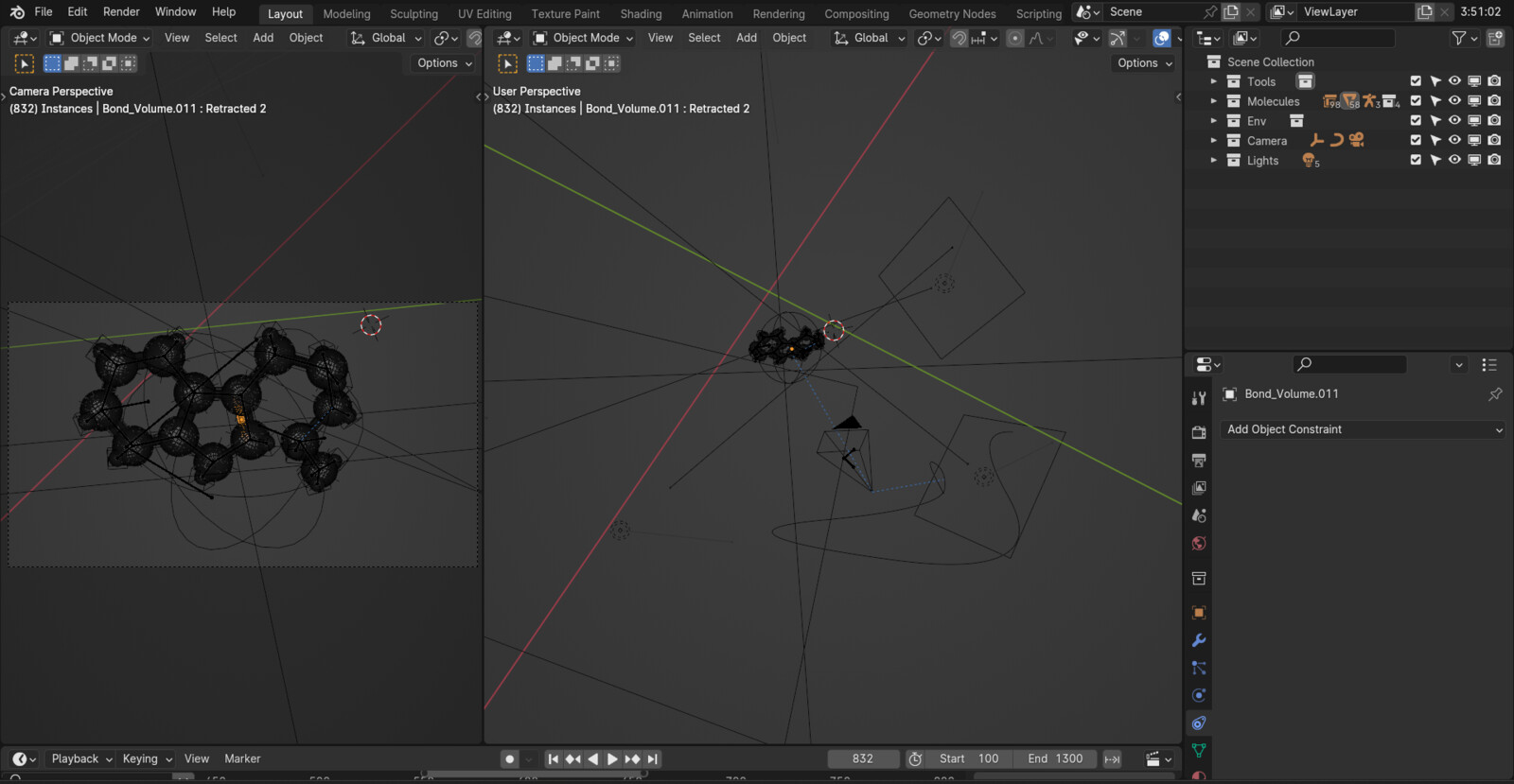Open the World properties tab
This screenshot has height=784, width=1514.
1199,544
